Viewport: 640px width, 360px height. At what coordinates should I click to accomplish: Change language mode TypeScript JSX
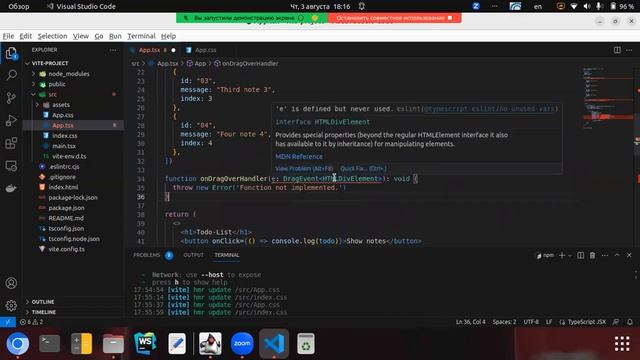[587, 322]
